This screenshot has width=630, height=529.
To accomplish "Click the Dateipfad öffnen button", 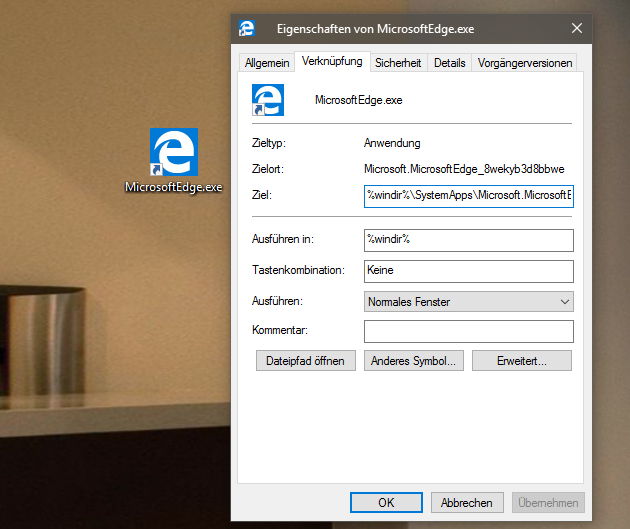I will 305,361.
